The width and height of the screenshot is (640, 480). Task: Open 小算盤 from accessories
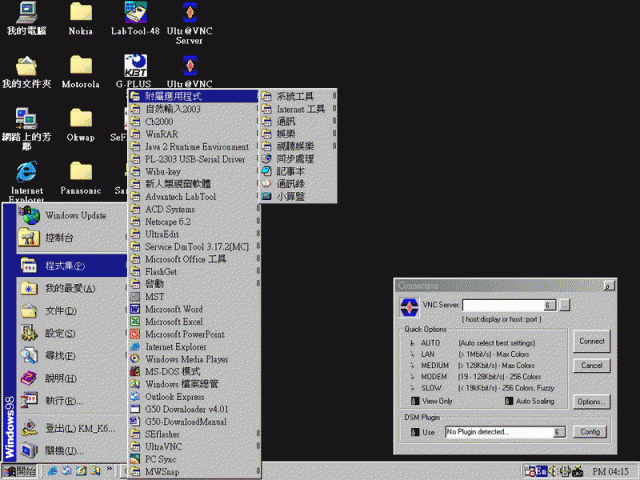click(x=298, y=196)
